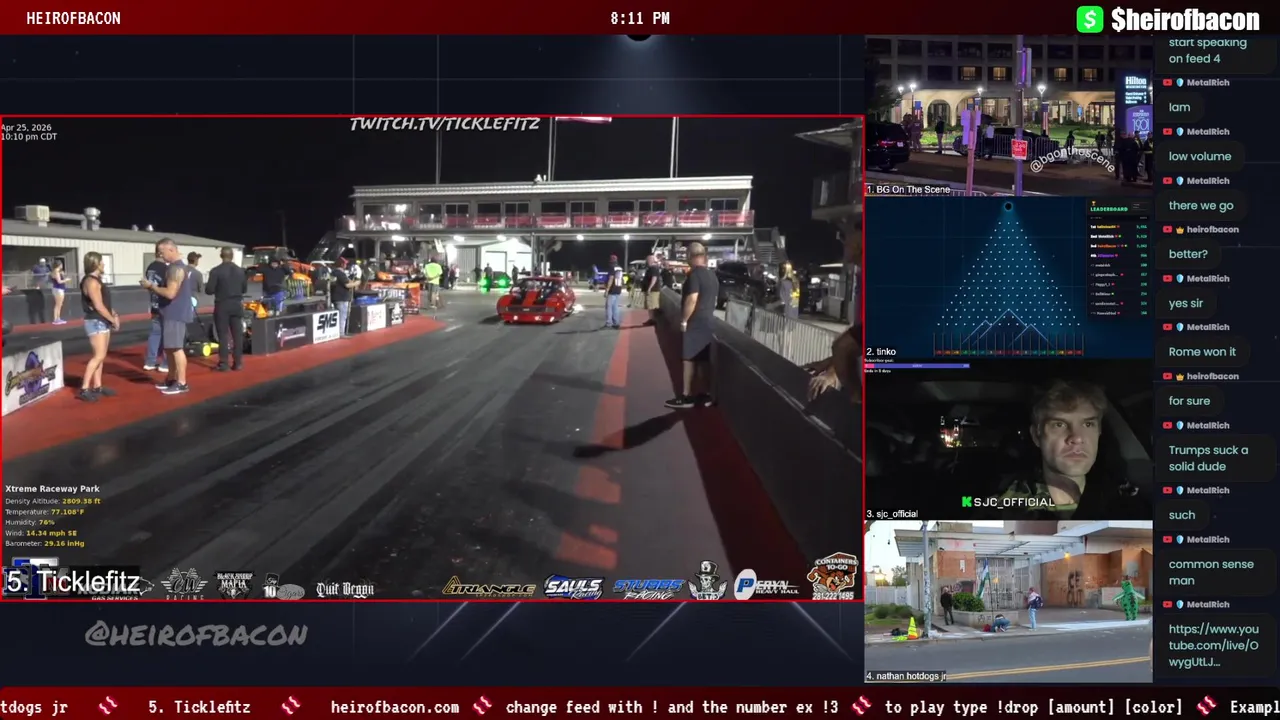
Task: Click the "start speaking on feed 4" message
Action: [1208, 50]
